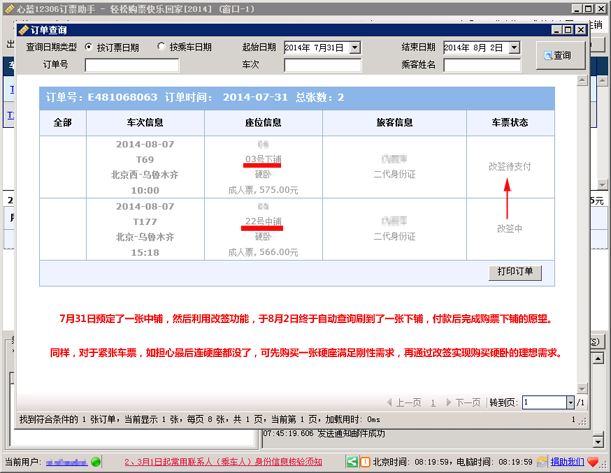The width and height of the screenshot is (611, 473).
Task: Open the 结束日期 date dropdown
Action: (x=513, y=47)
